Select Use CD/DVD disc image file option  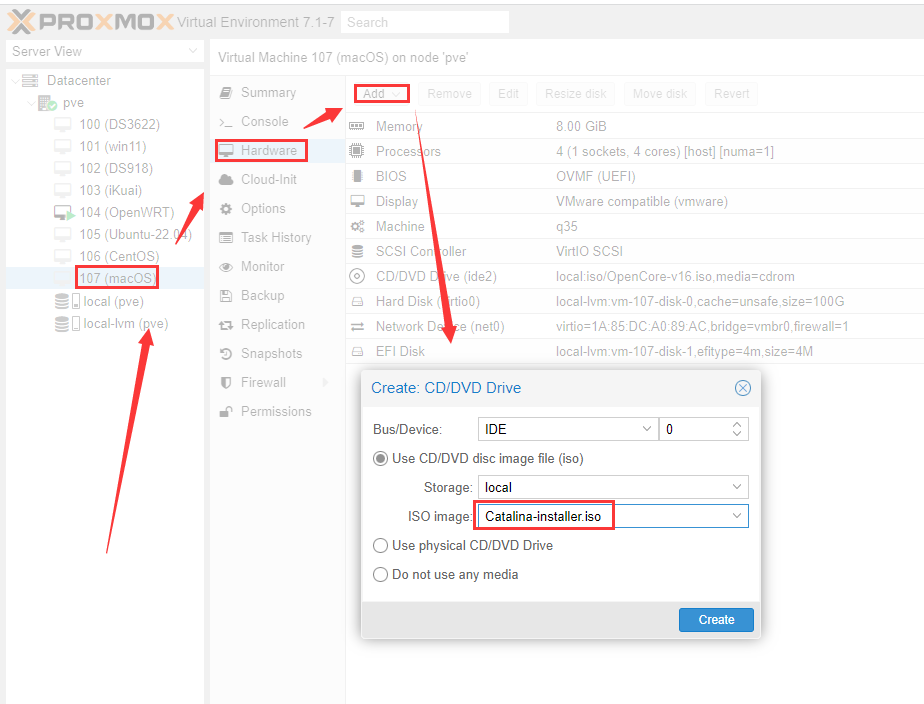click(381, 459)
